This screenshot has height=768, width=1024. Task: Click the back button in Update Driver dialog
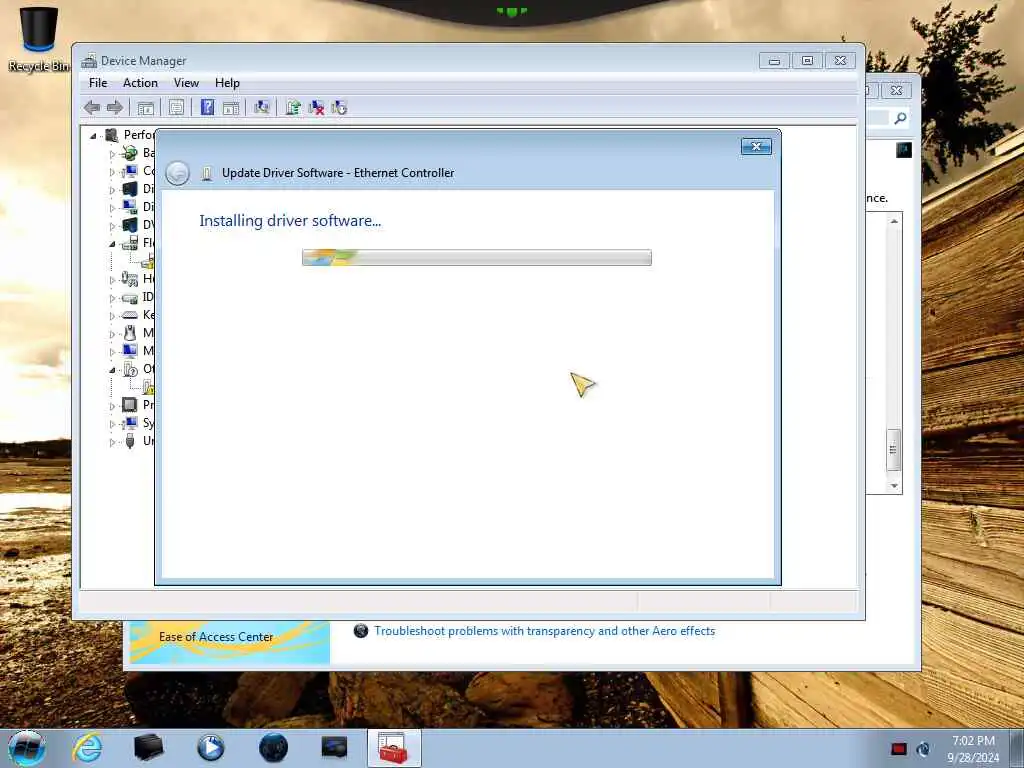pos(178,173)
